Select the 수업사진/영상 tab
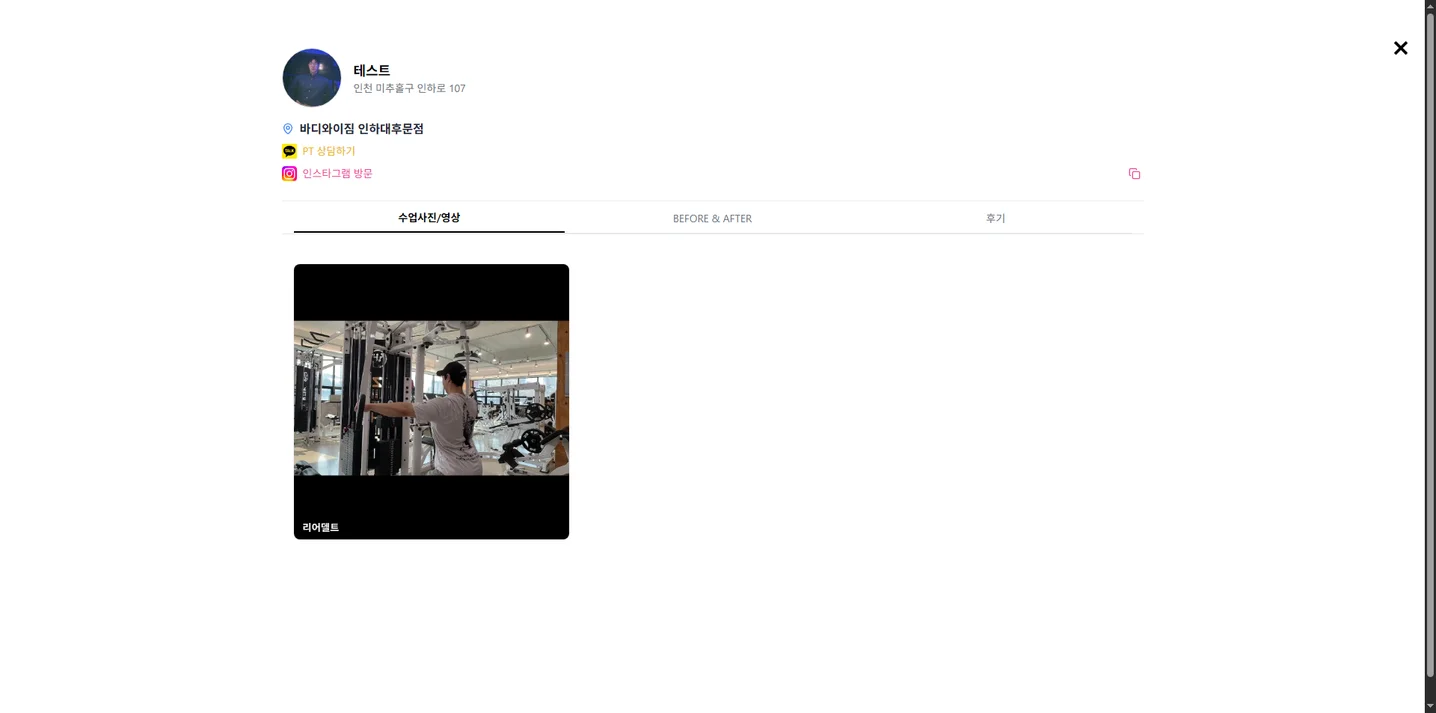 pos(429,218)
